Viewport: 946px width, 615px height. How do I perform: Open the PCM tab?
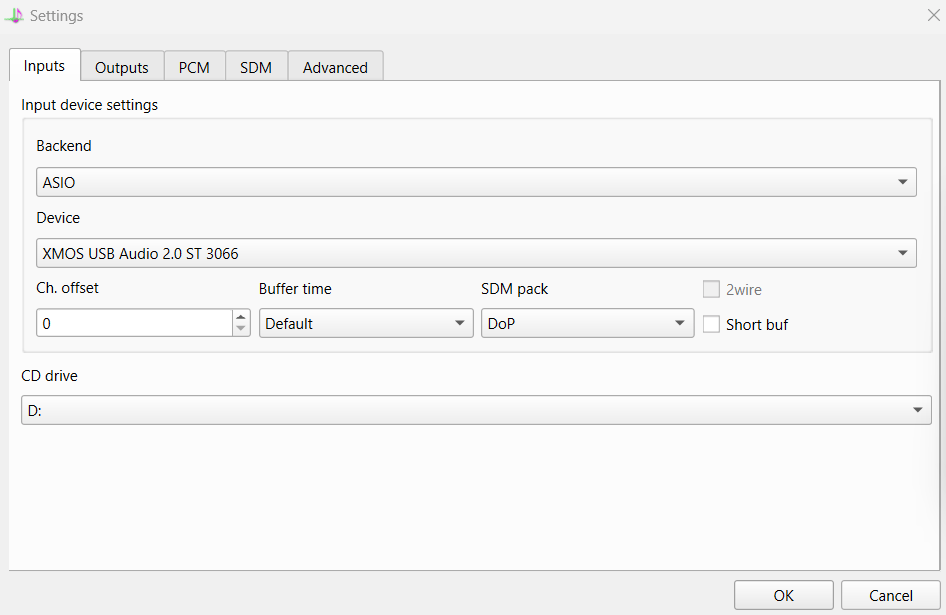tap(194, 67)
